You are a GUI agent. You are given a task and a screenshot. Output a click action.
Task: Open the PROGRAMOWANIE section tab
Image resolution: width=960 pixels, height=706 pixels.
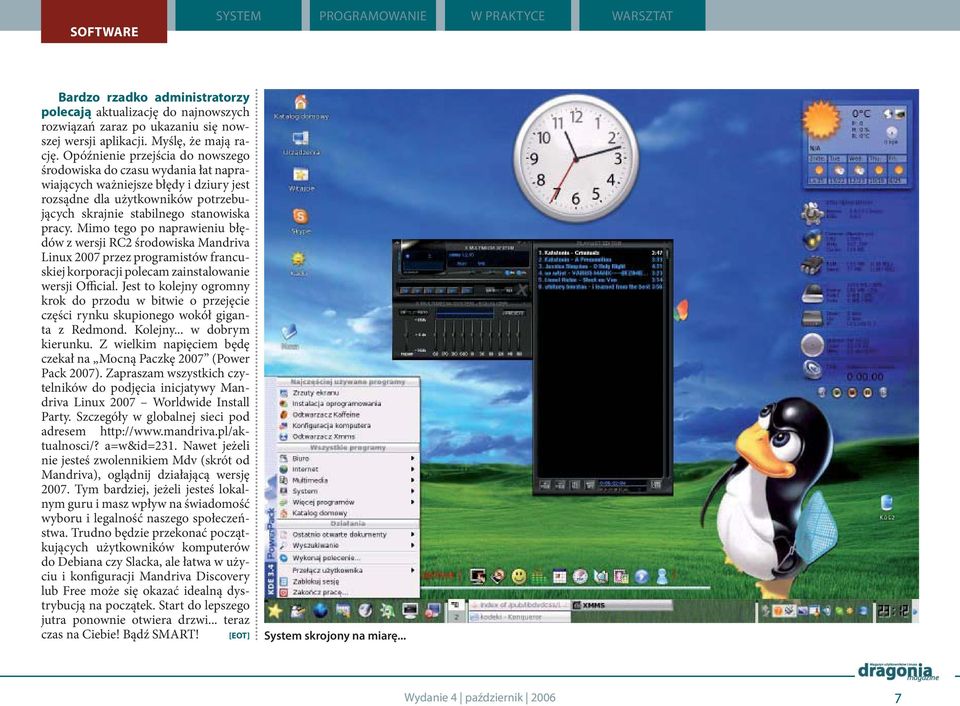[373, 15]
